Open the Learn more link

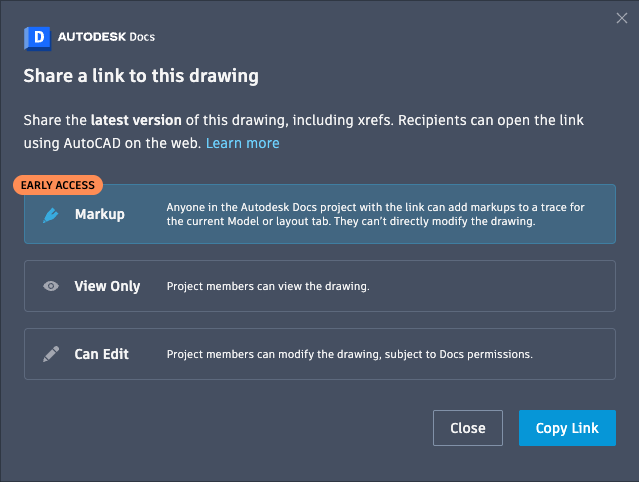tap(242, 143)
